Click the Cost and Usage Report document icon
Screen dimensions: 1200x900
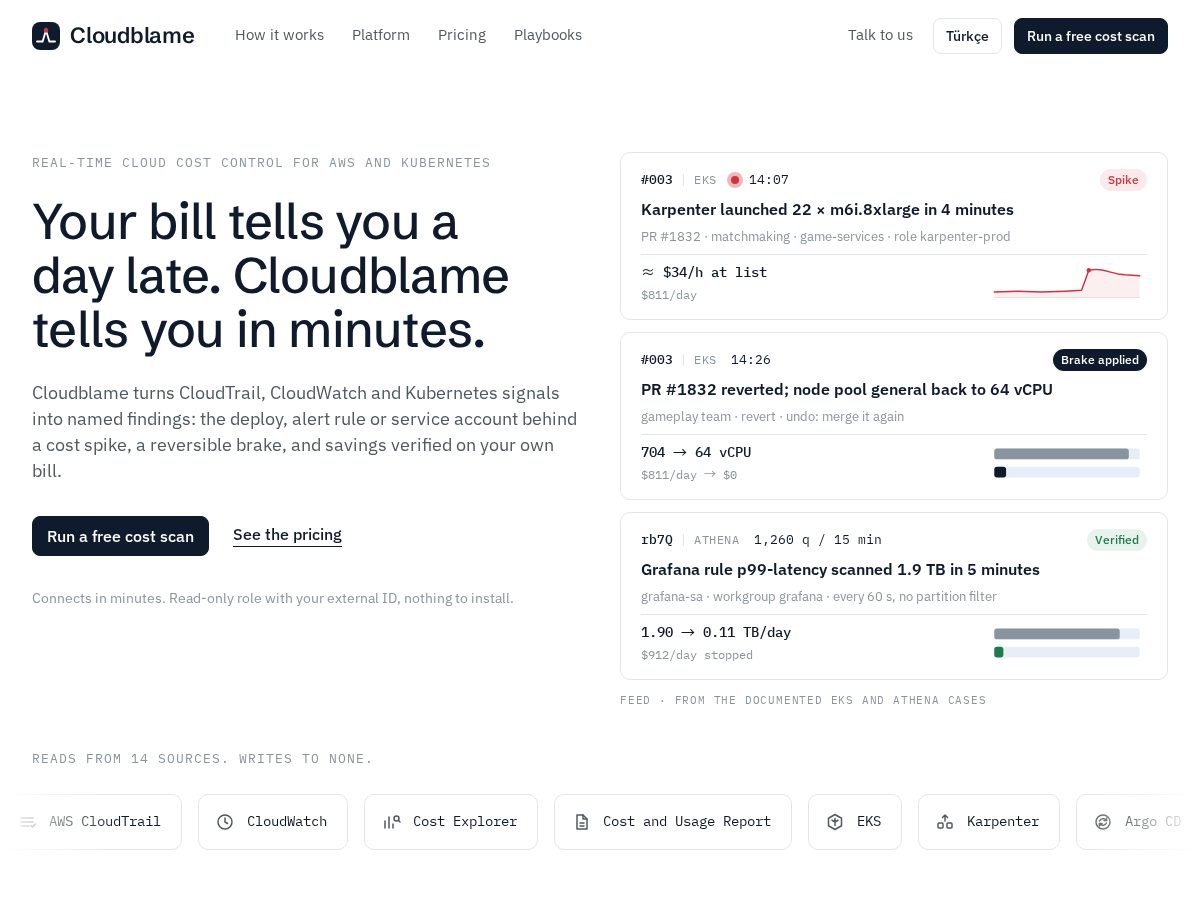(x=581, y=822)
